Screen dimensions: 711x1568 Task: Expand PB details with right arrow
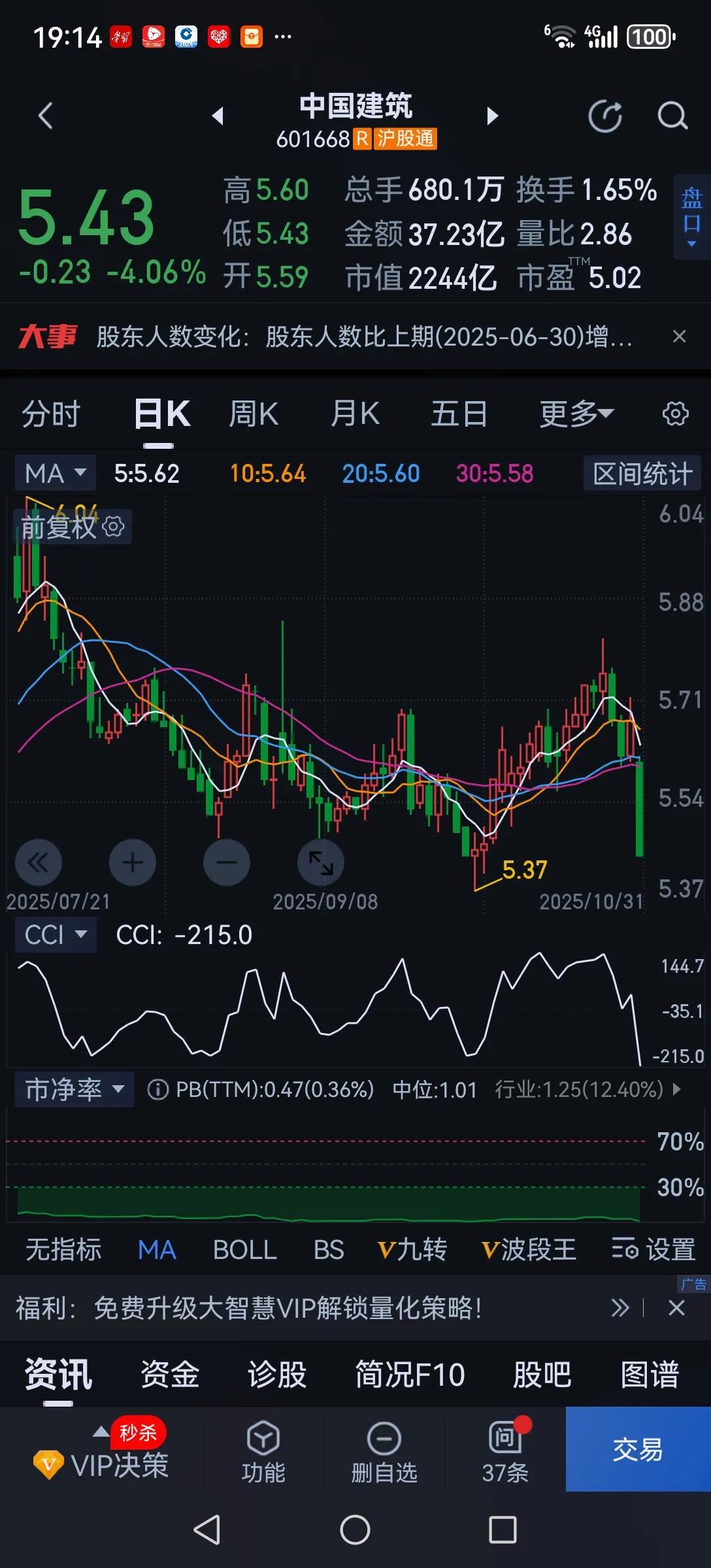coord(676,1089)
